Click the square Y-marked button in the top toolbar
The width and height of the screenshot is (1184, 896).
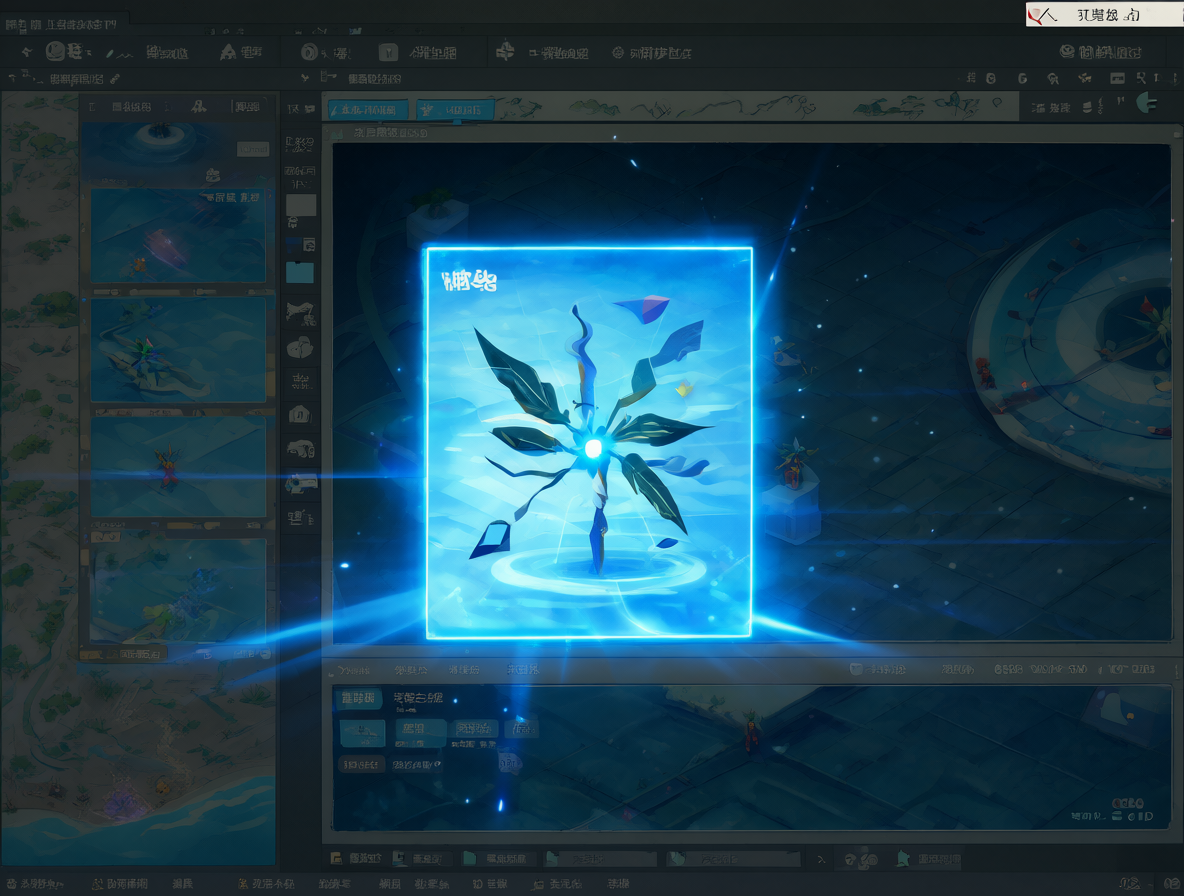click(388, 52)
